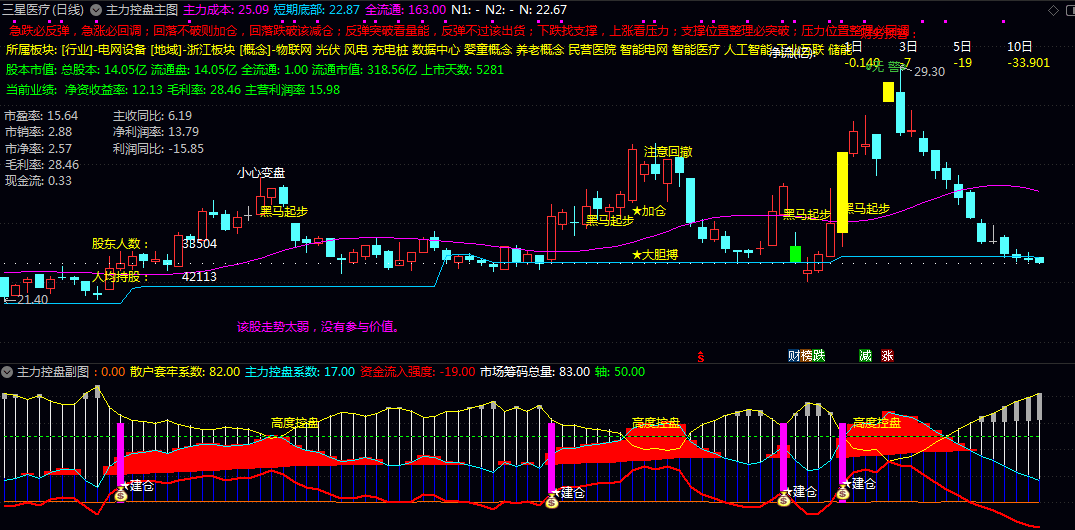Click the 主力控盘系数: 17.00 value
Screen dimensions: 1075x530
(x=300, y=372)
